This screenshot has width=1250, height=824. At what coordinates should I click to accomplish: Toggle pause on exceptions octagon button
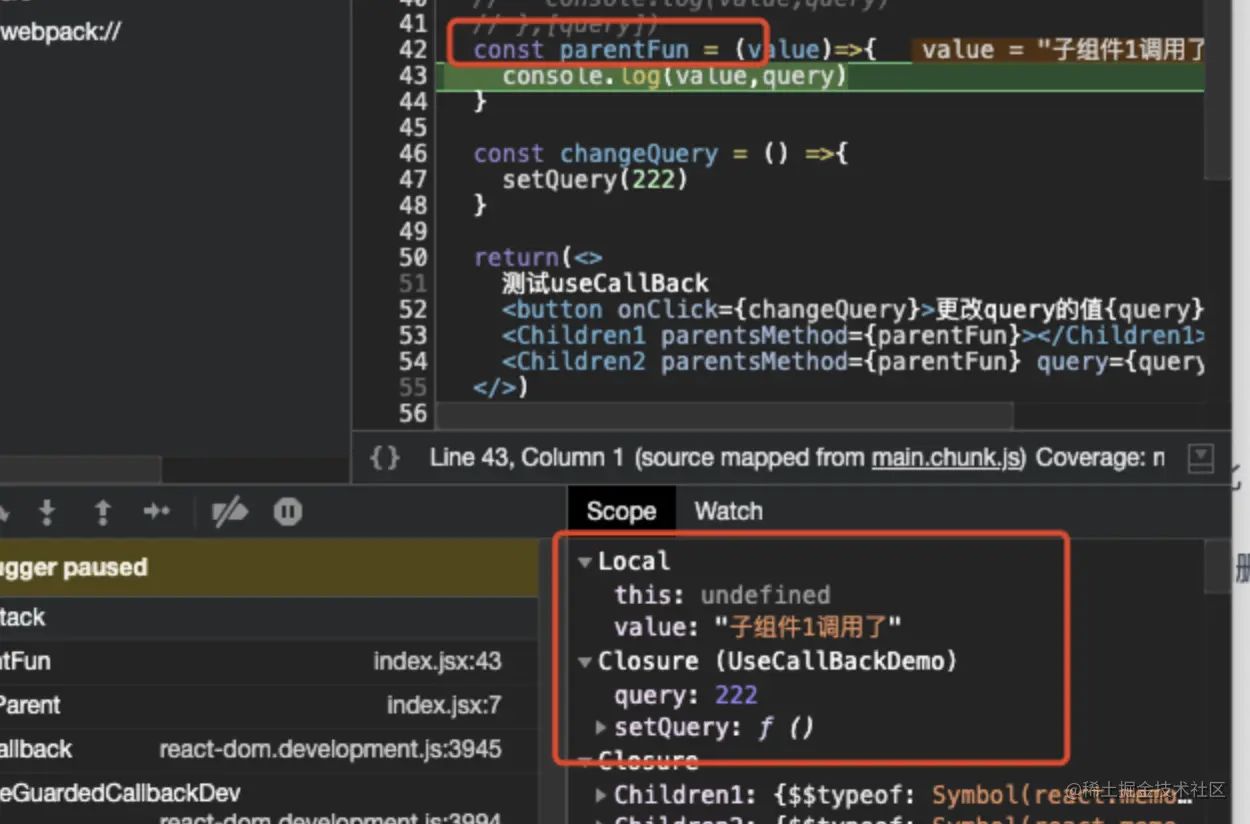(x=288, y=512)
